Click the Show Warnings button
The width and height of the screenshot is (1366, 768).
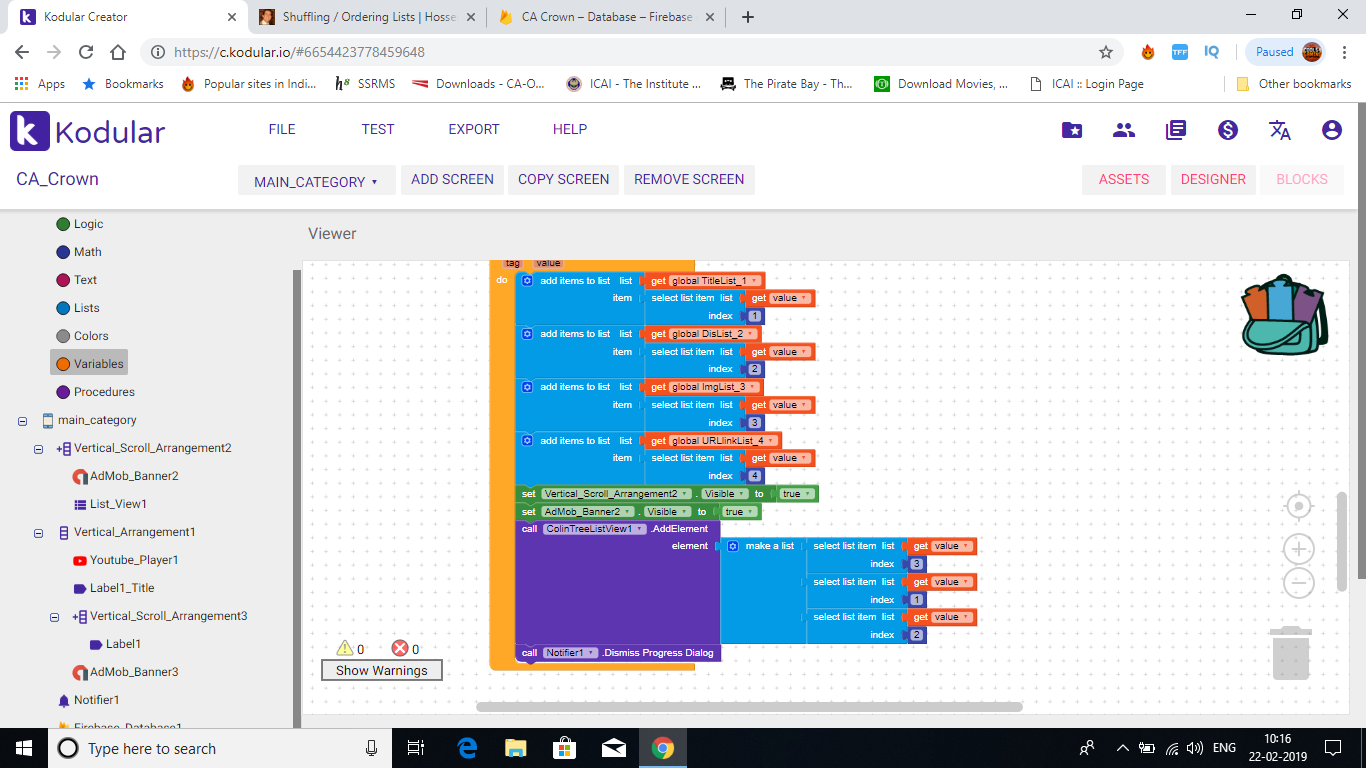tap(381, 671)
